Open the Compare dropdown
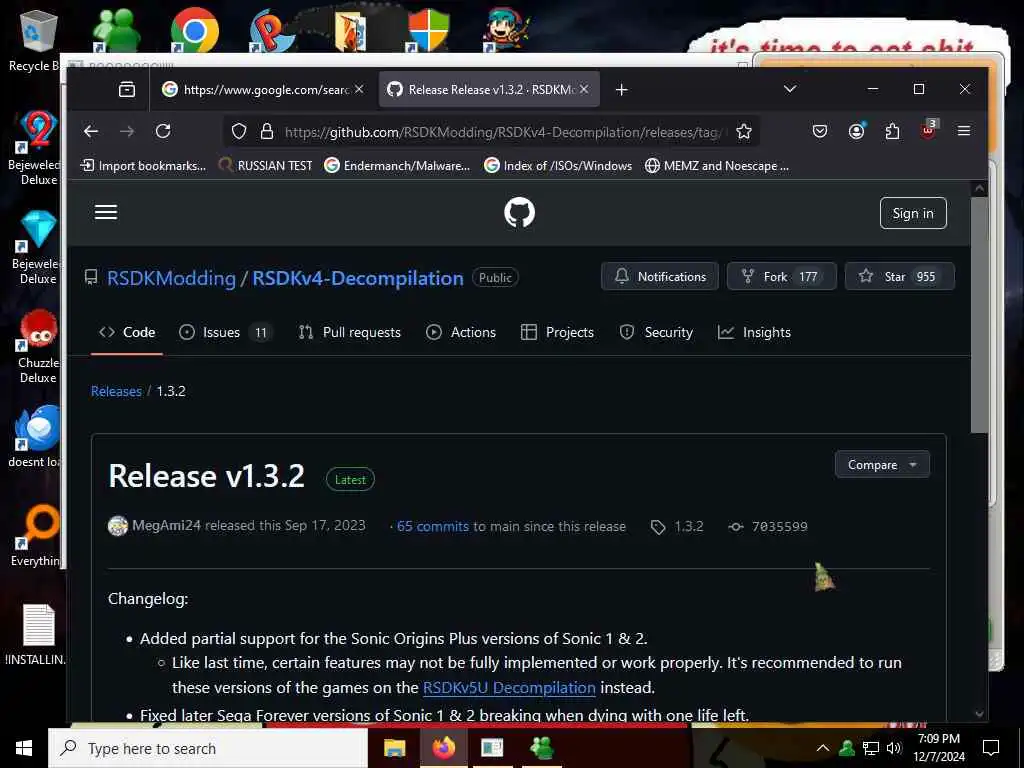This screenshot has width=1024, height=768. click(882, 464)
